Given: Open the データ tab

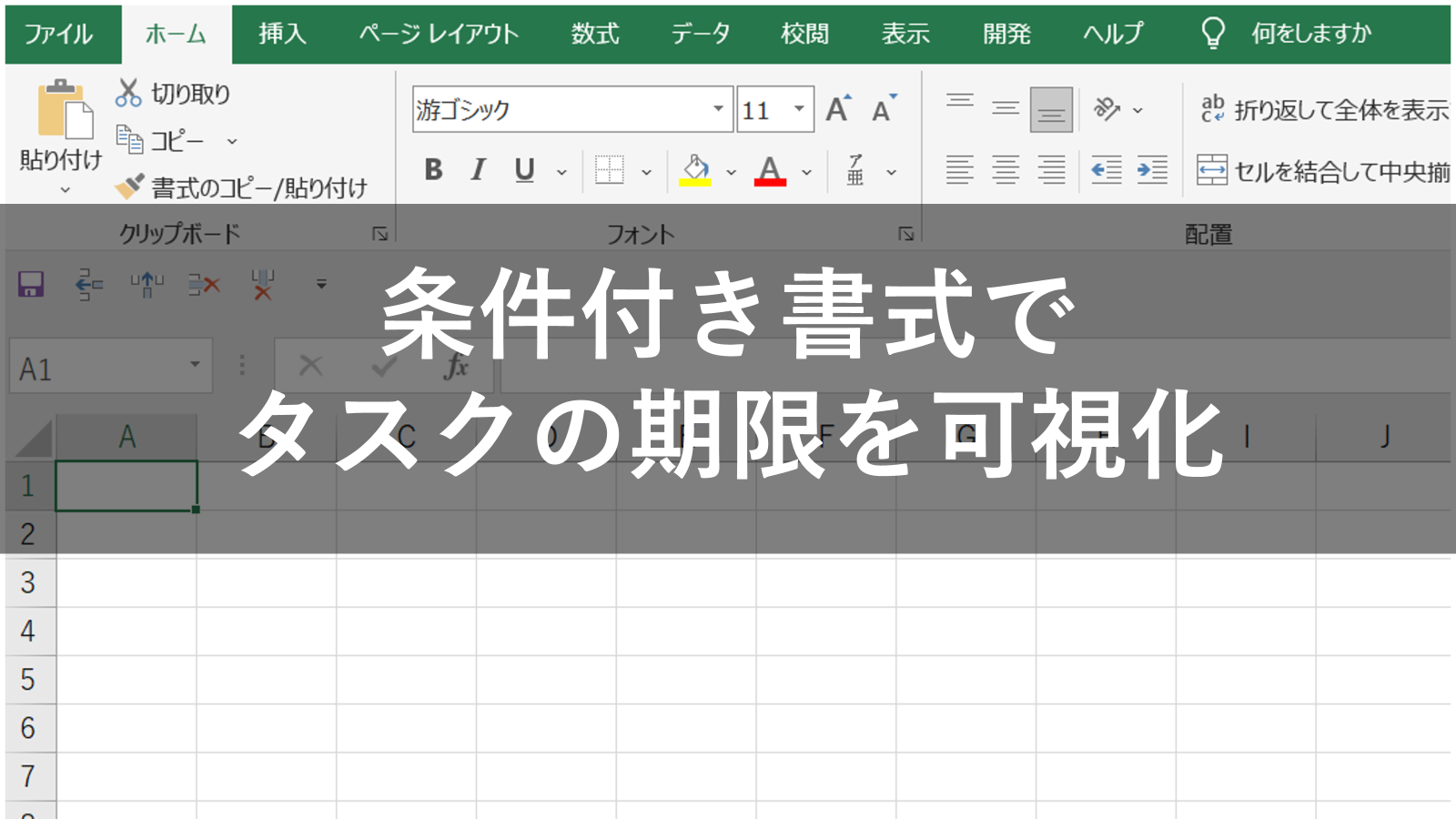Looking at the screenshot, I should pyautogui.click(x=700, y=35).
